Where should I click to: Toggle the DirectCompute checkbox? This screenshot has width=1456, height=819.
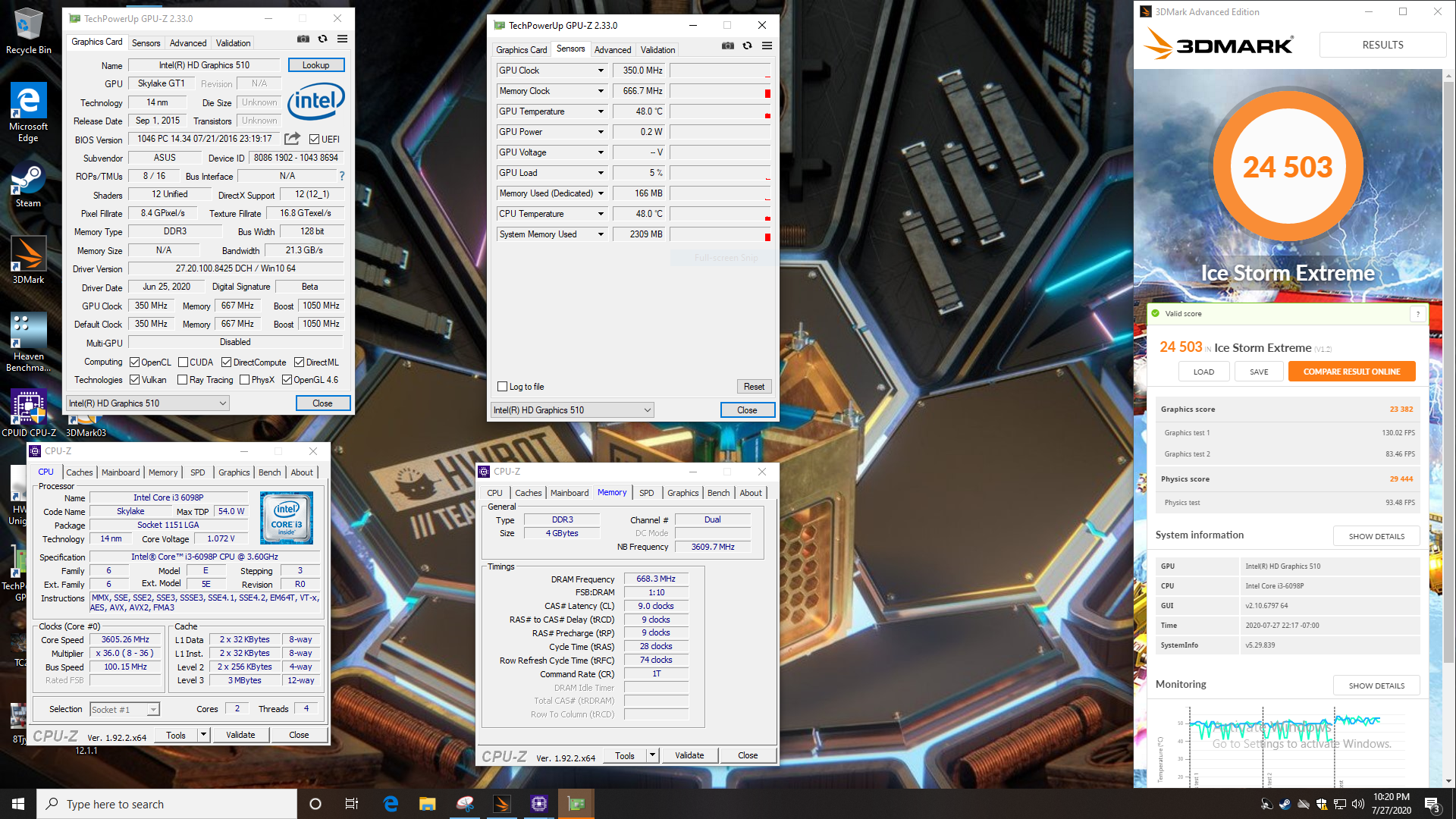pos(226,362)
